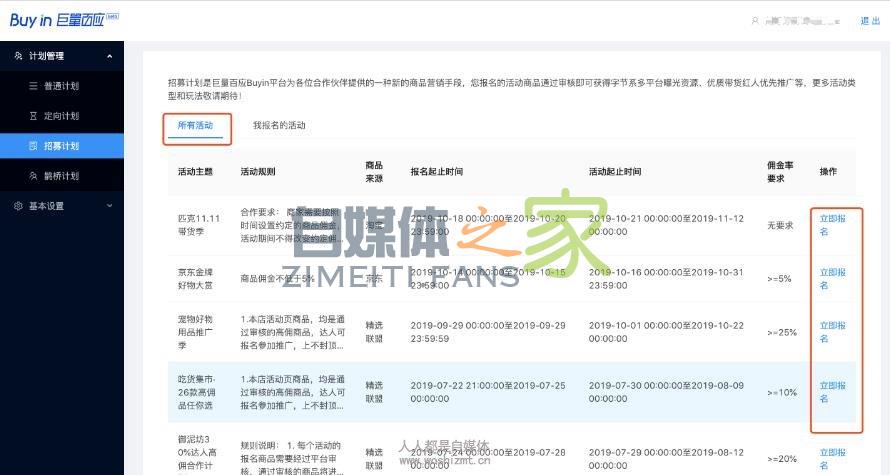This screenshot has width=890, height=475.
Task: Click the 计划管理 menu icon
Action: pyautogui.click(x=18, y=56)
